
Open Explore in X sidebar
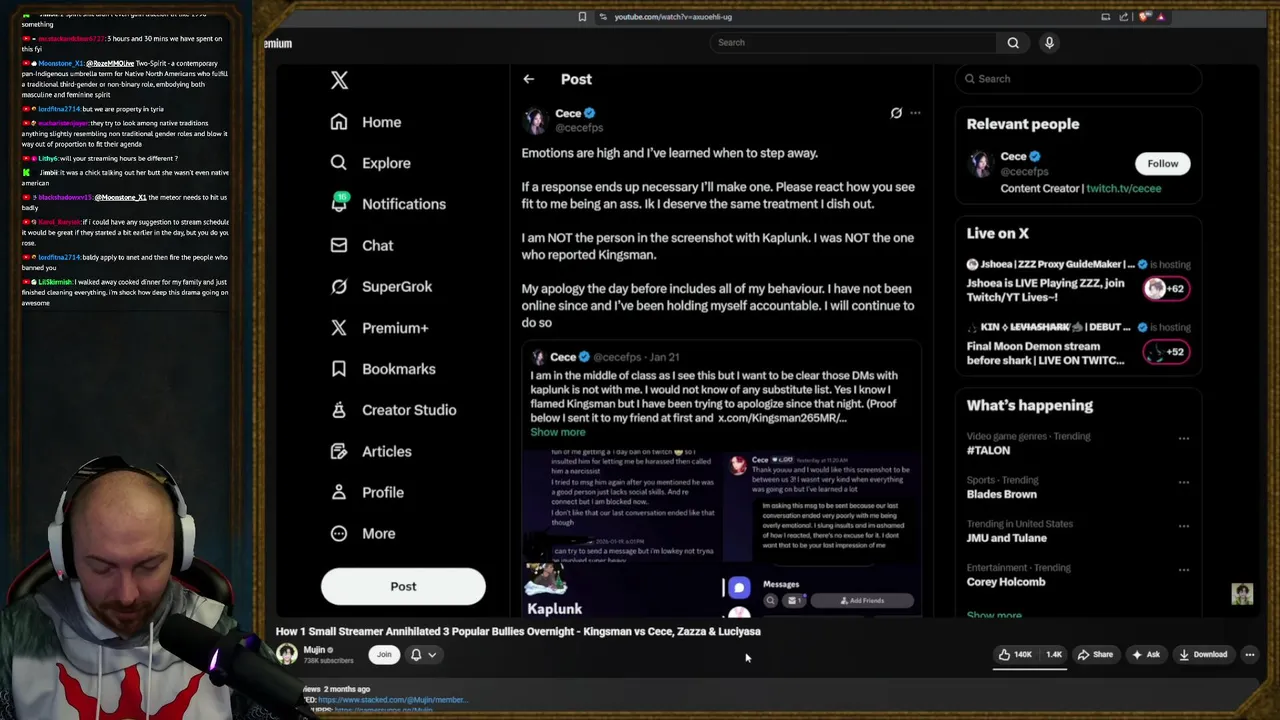click(x=370, y=163)
